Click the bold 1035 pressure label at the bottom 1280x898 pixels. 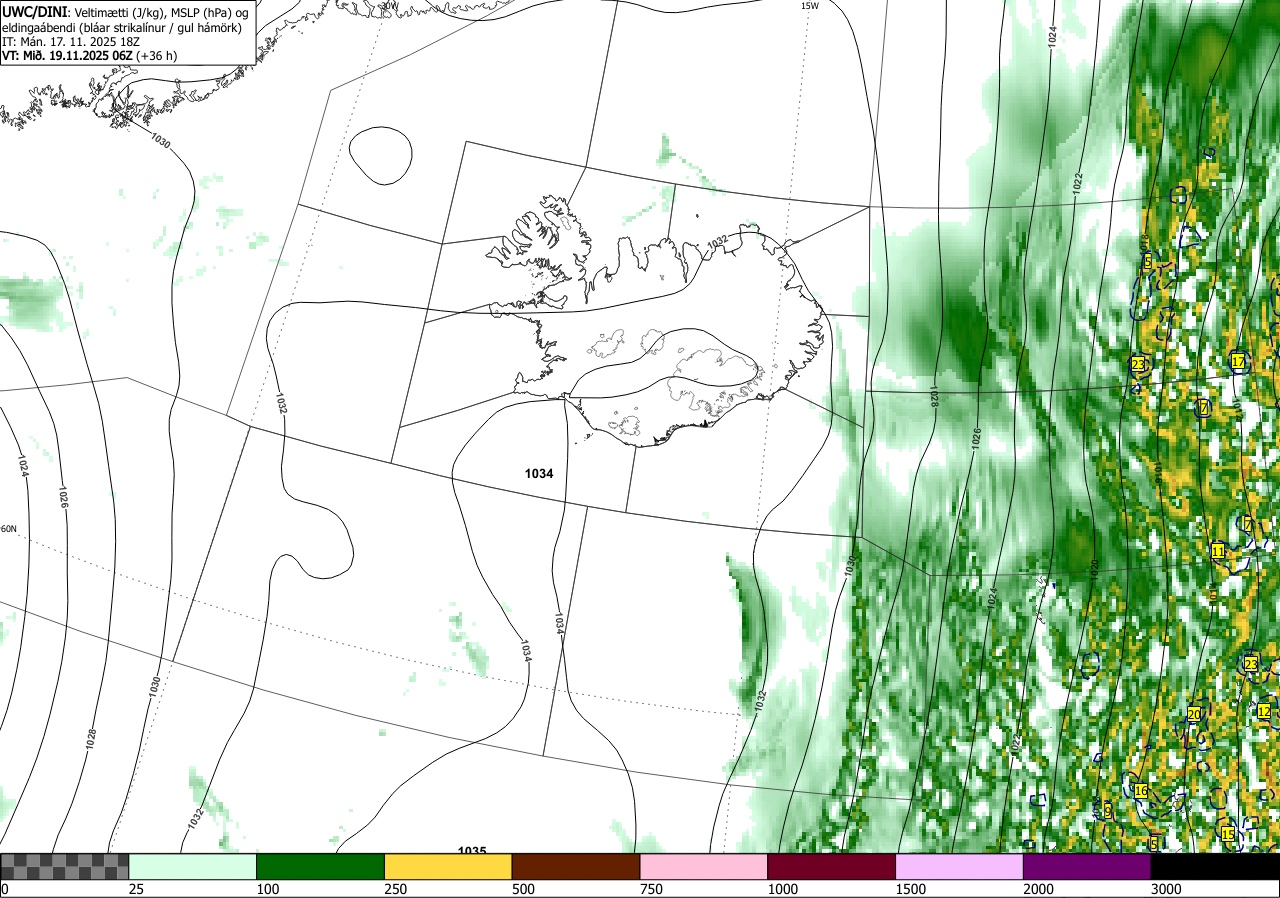pos(472,850)
